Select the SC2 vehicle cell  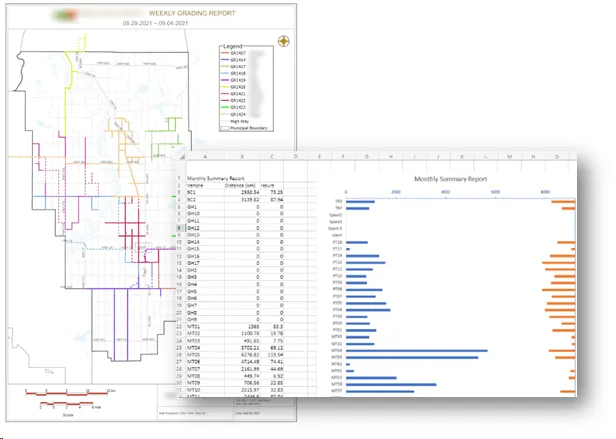(205, 199)
